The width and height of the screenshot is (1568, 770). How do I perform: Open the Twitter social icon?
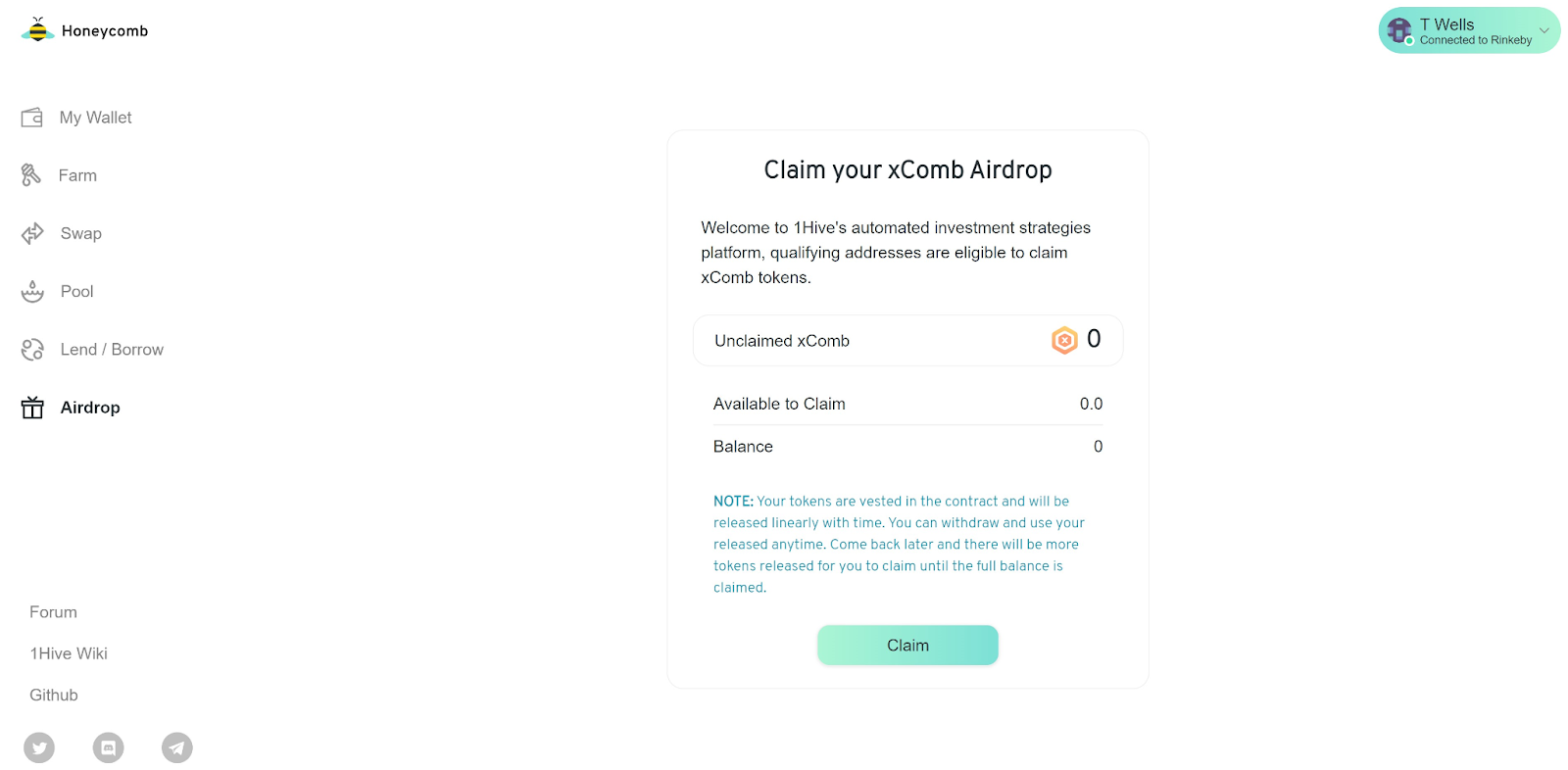pos(39,747)
